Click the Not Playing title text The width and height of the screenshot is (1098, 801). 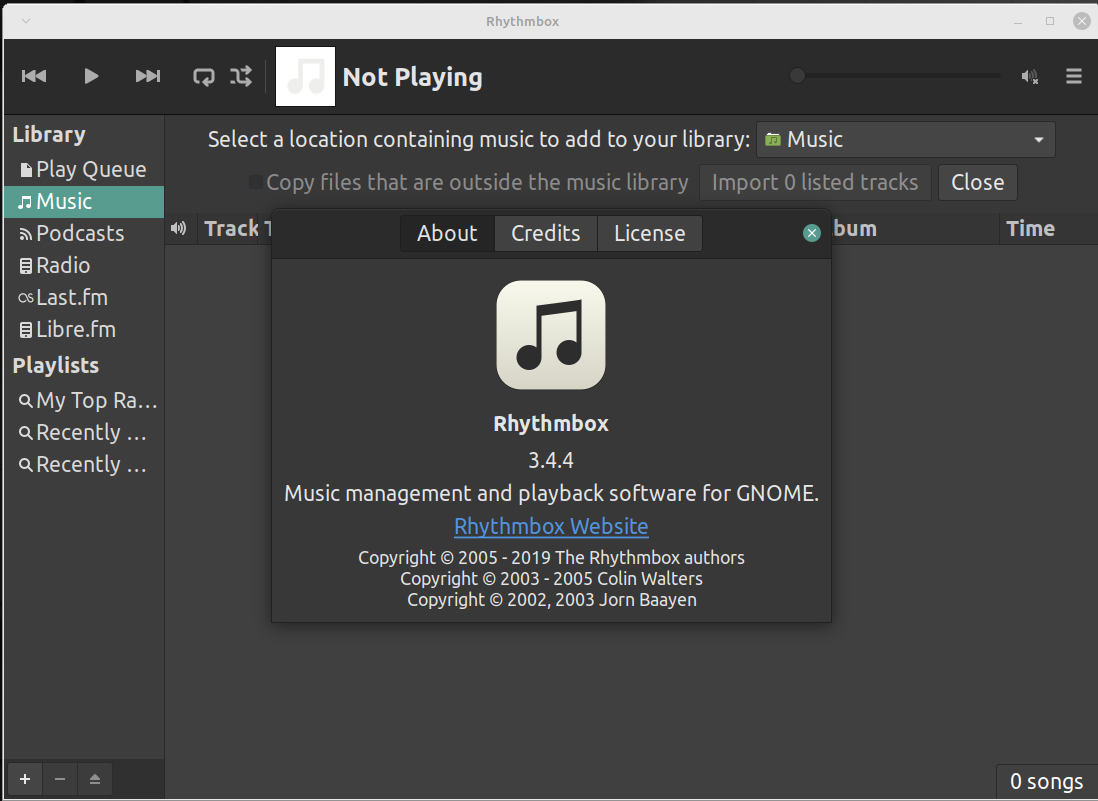point(412,77)
